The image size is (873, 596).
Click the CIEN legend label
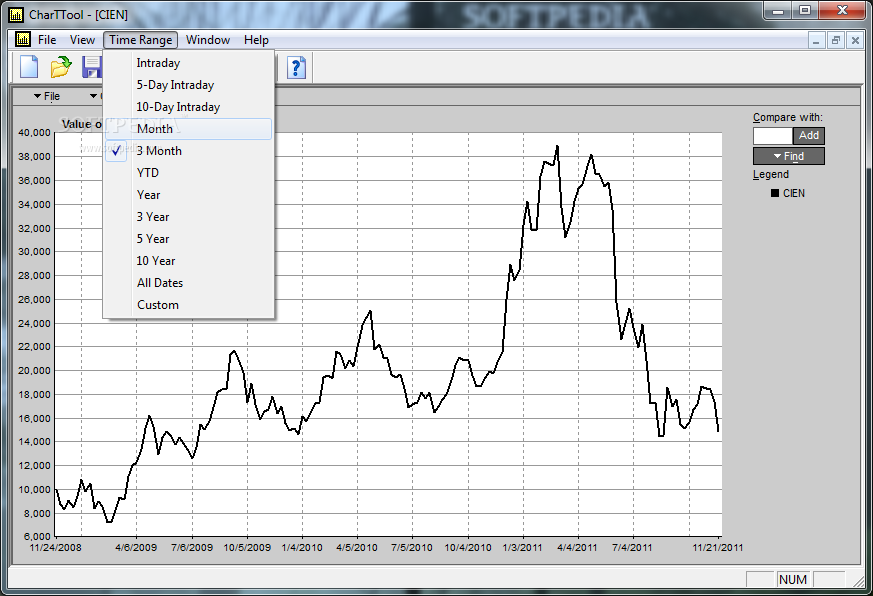[793, 193]
